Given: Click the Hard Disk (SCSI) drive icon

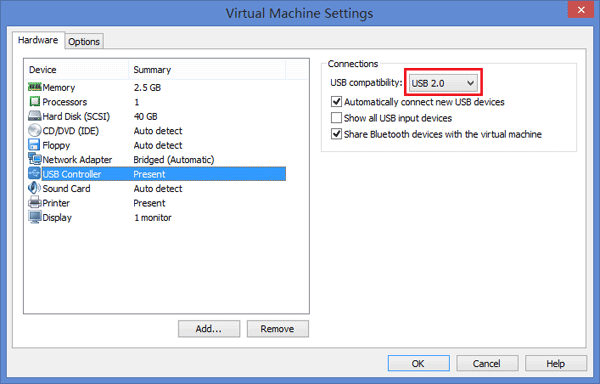Looking at the screenshot, I should click(x=34, y=116).
